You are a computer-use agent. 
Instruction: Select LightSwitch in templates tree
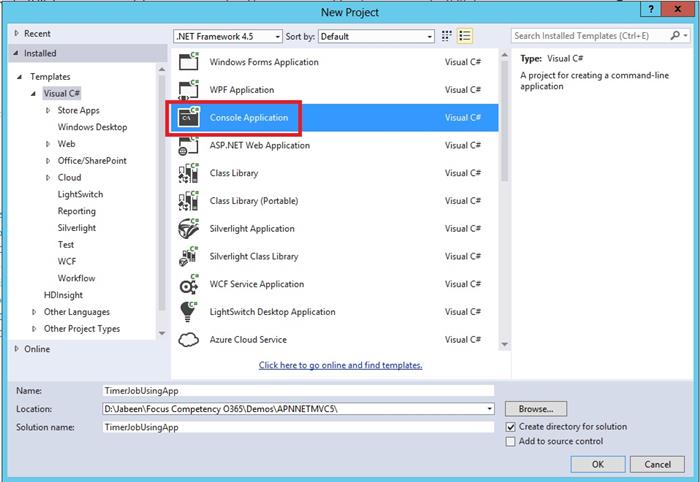(x=80, y=195)
